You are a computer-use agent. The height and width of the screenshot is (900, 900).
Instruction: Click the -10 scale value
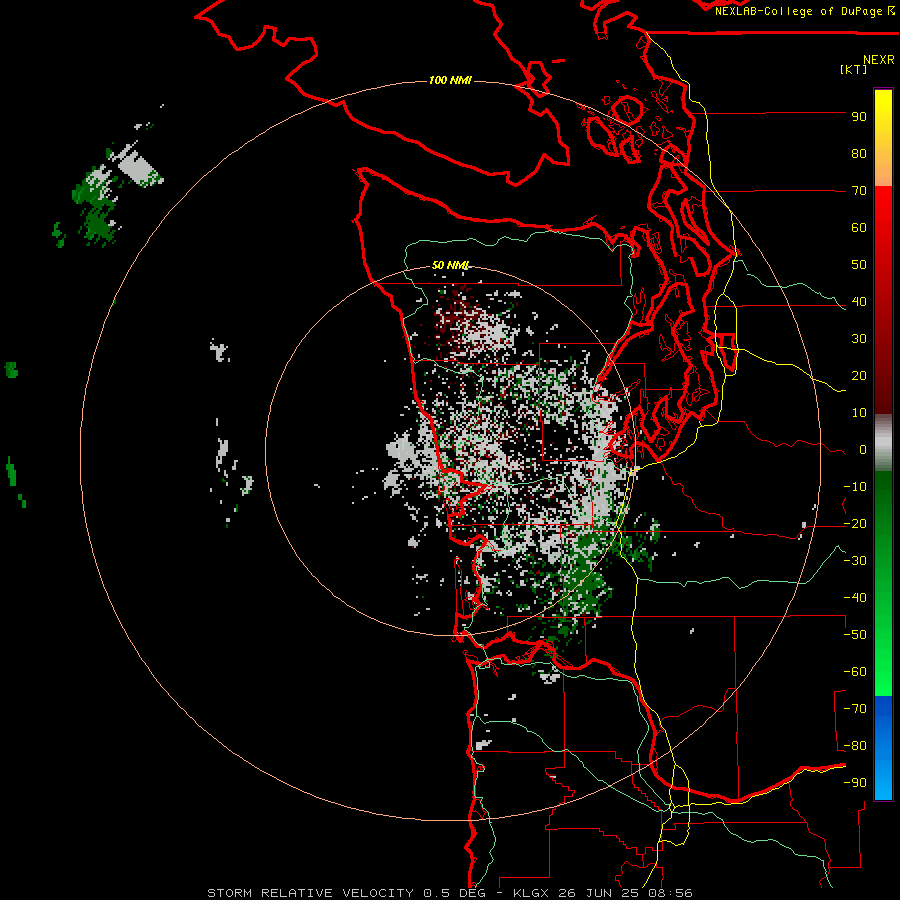click(x=855, y=487)
